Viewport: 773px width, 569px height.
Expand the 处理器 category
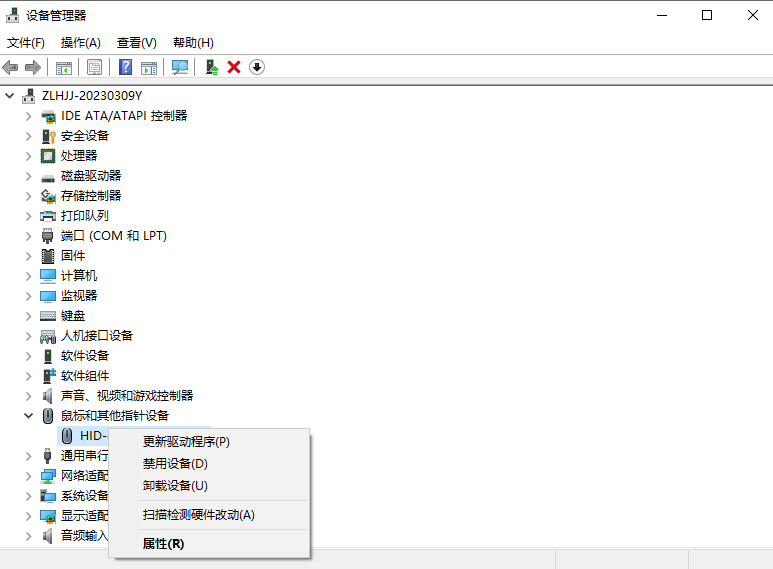29,156
